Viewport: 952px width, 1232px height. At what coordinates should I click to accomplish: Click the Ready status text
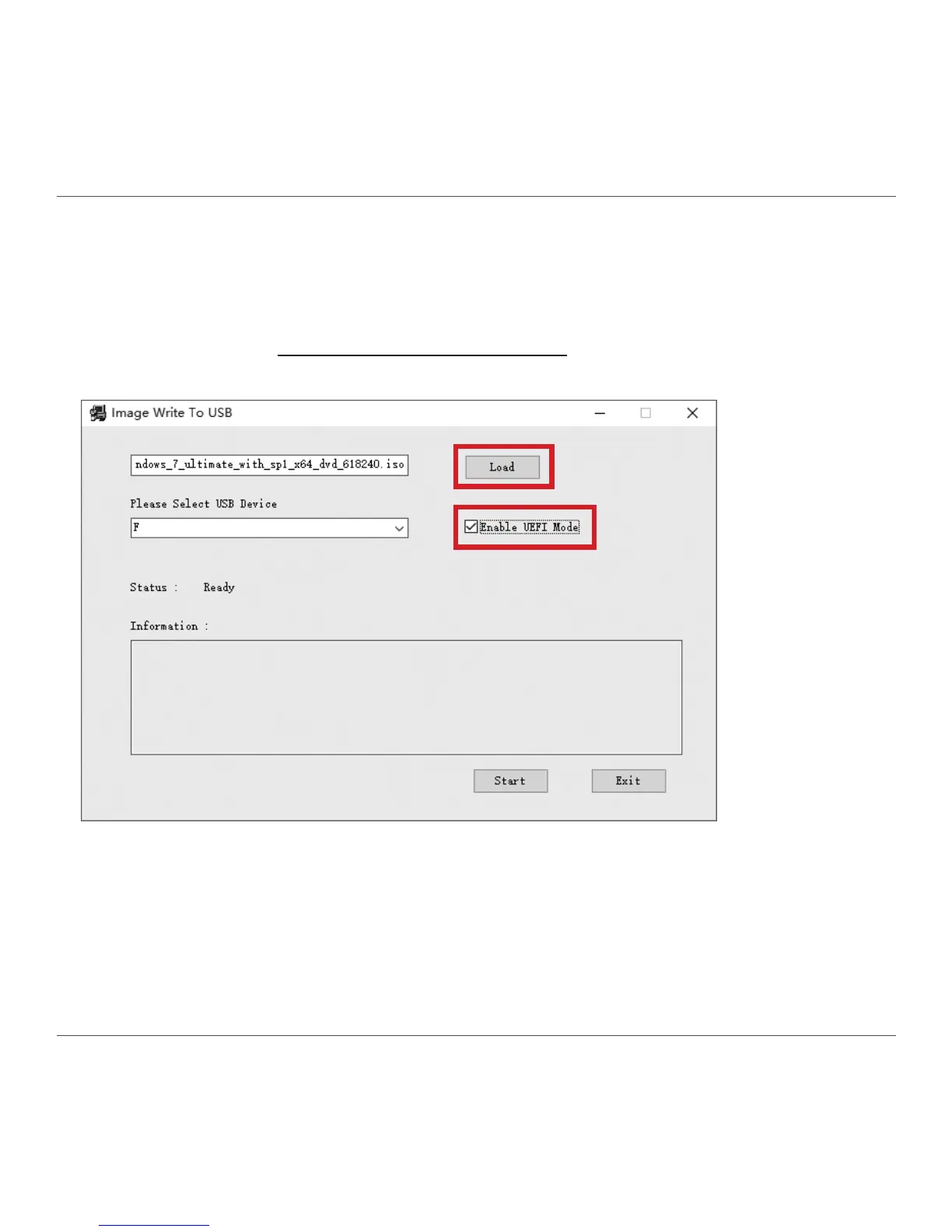click(219, 587)
